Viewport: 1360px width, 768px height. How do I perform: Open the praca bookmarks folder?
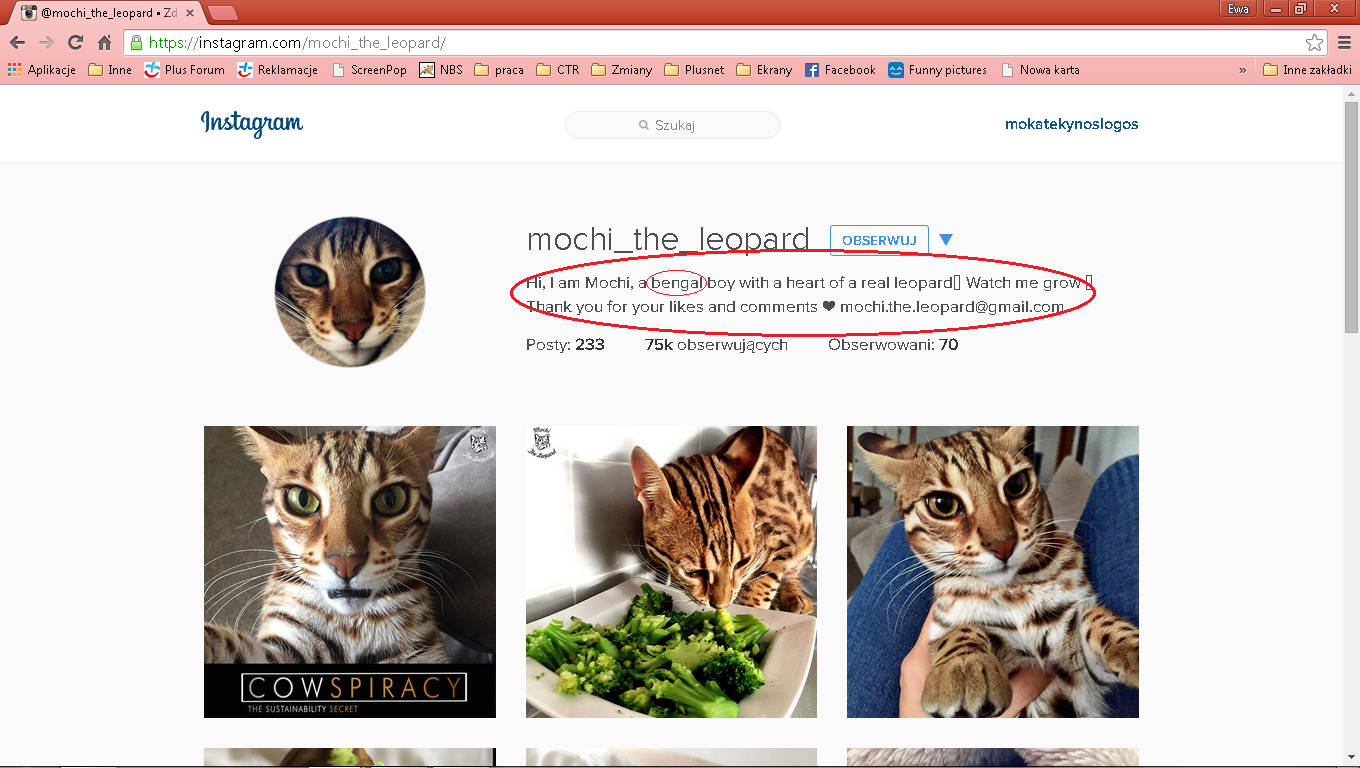(x=499, y=70)
